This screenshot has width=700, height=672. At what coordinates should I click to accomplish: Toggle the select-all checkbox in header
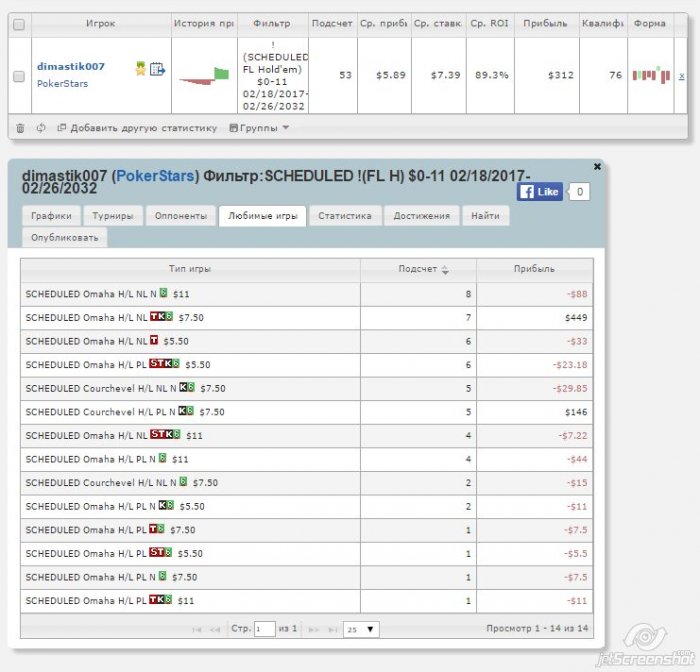pyautogui.click(x=18, y=23)
